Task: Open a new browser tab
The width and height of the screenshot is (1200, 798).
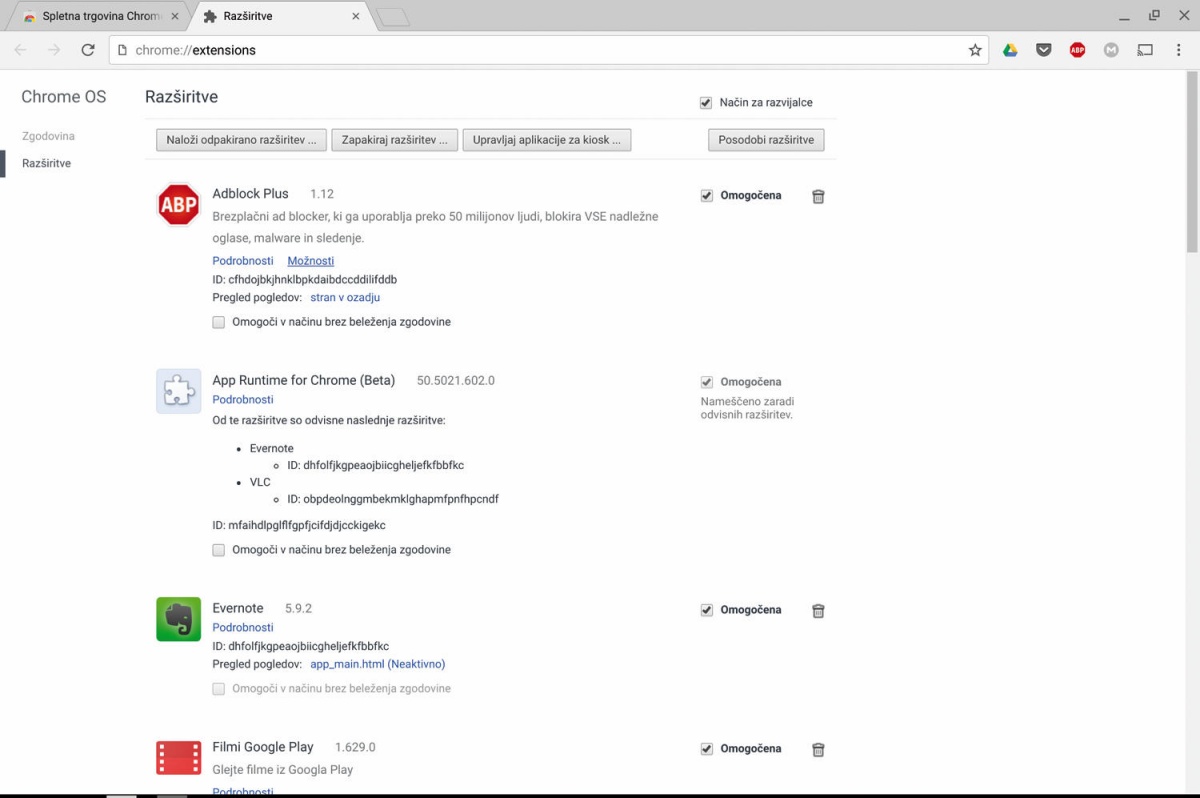Action: coord(393,18)
